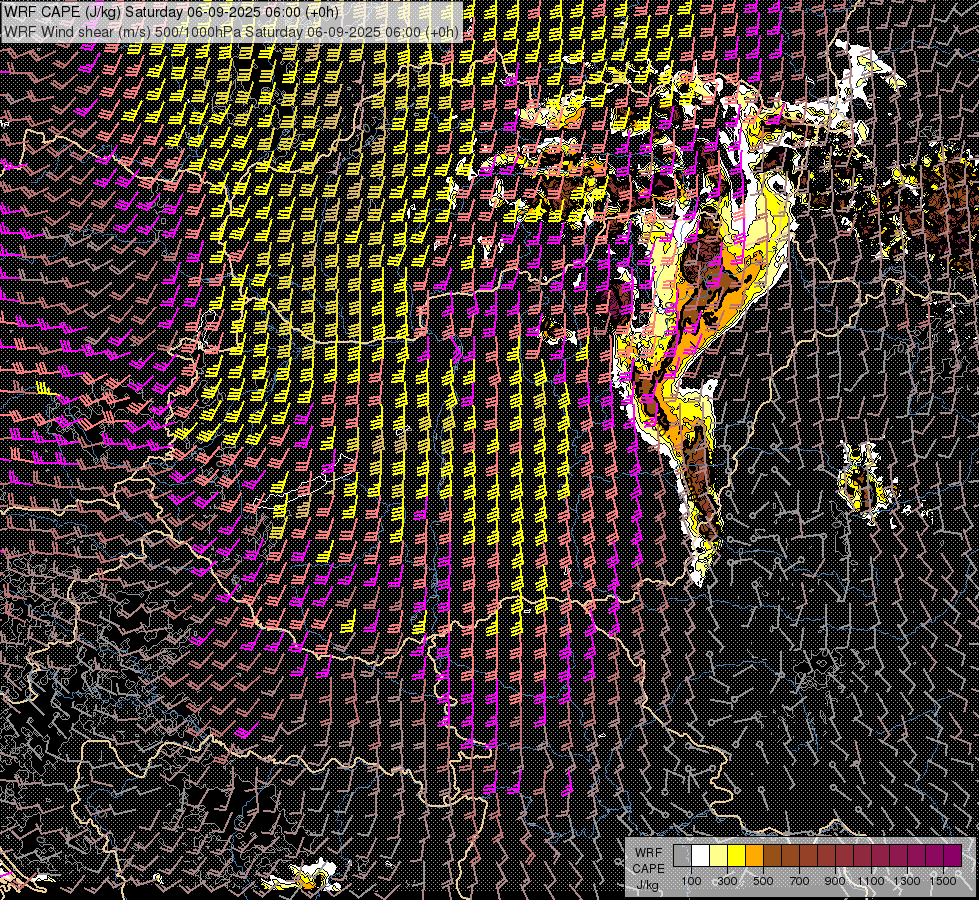Image resolution: width=979 pixels, height=900 pixels.
Task: Select the legend label 1300
Action: point(907,881)
